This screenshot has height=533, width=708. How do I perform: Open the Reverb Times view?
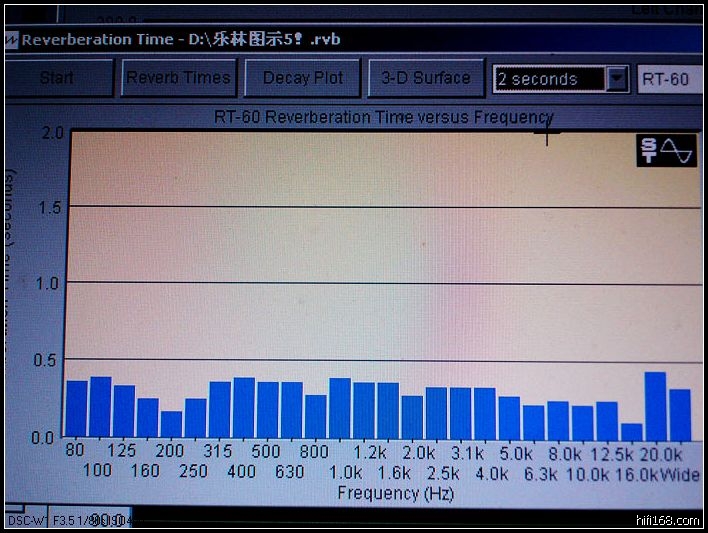point(178,78)
